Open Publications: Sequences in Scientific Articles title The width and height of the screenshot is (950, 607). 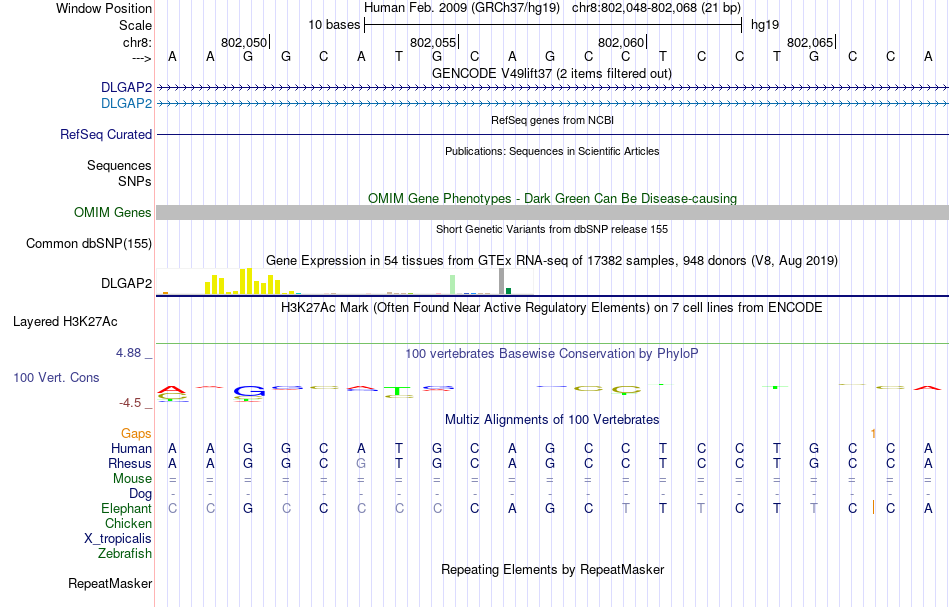pyautogui.click(x=552, y=151)
